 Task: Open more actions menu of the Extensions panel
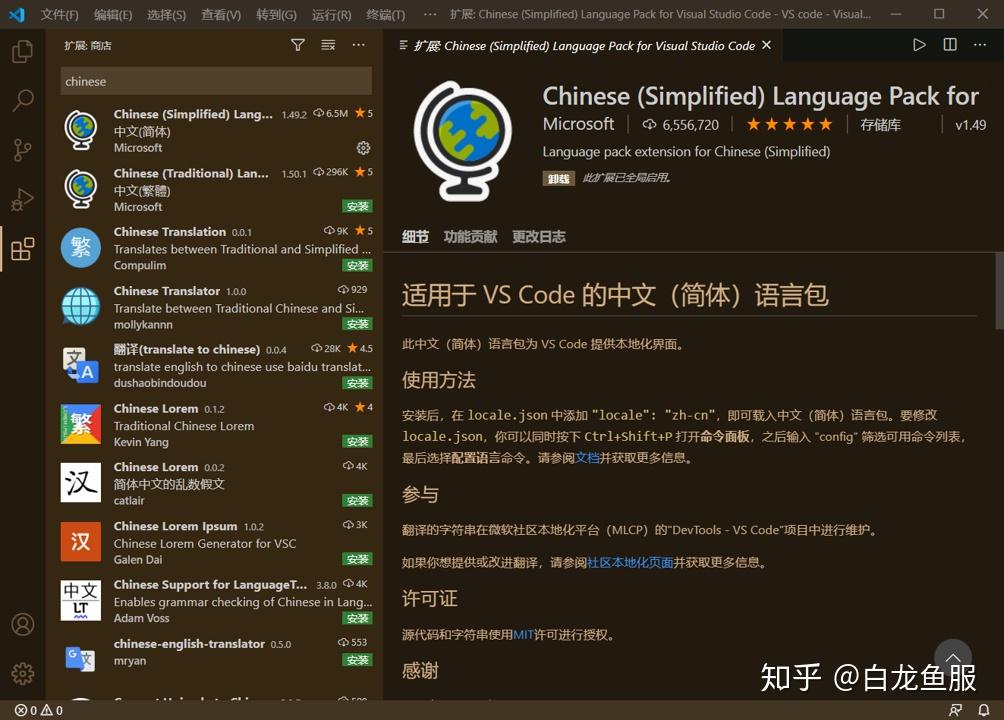click(358, 45)
